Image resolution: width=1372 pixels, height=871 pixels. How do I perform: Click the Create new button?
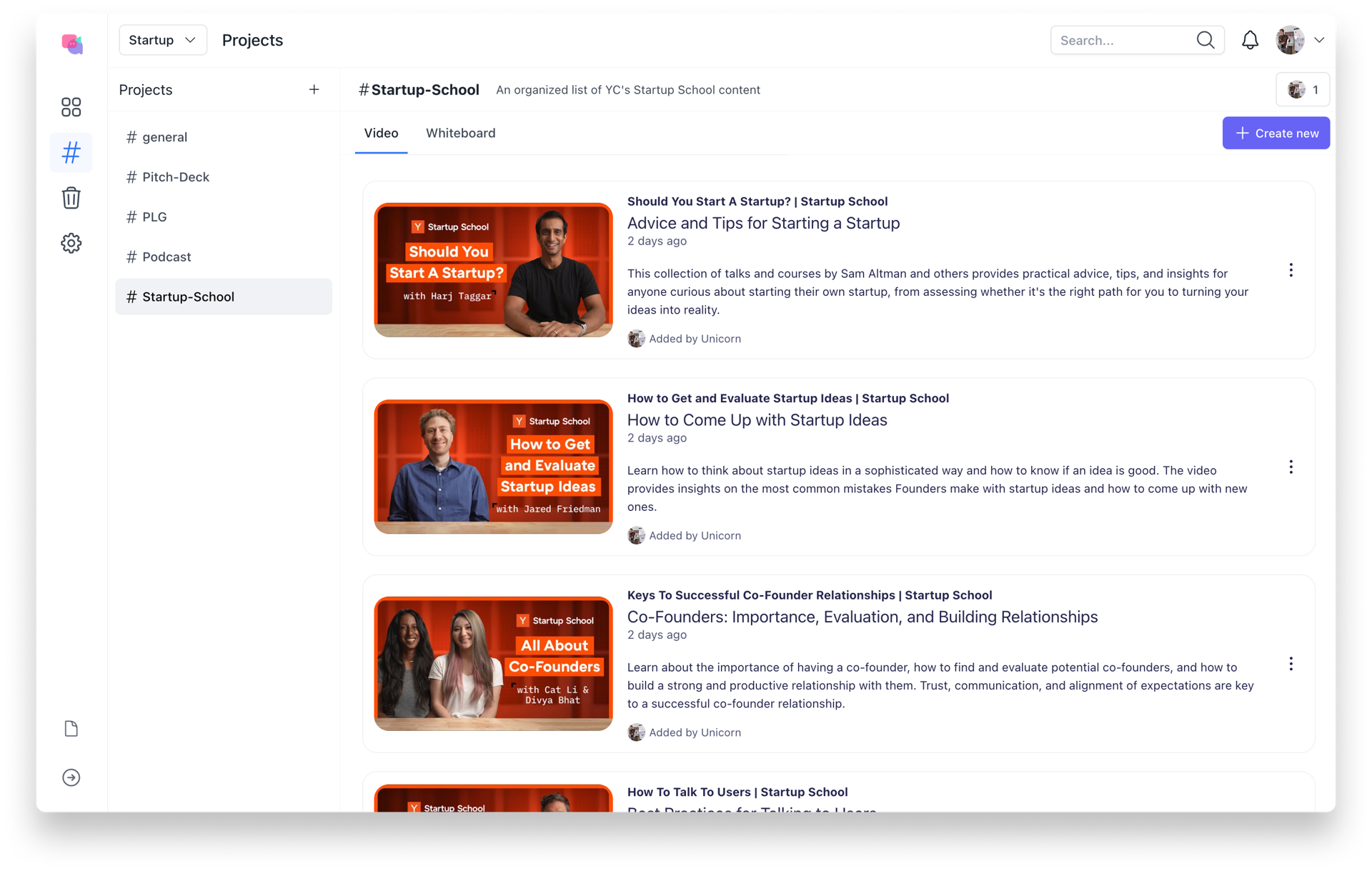pos(1276,133)
